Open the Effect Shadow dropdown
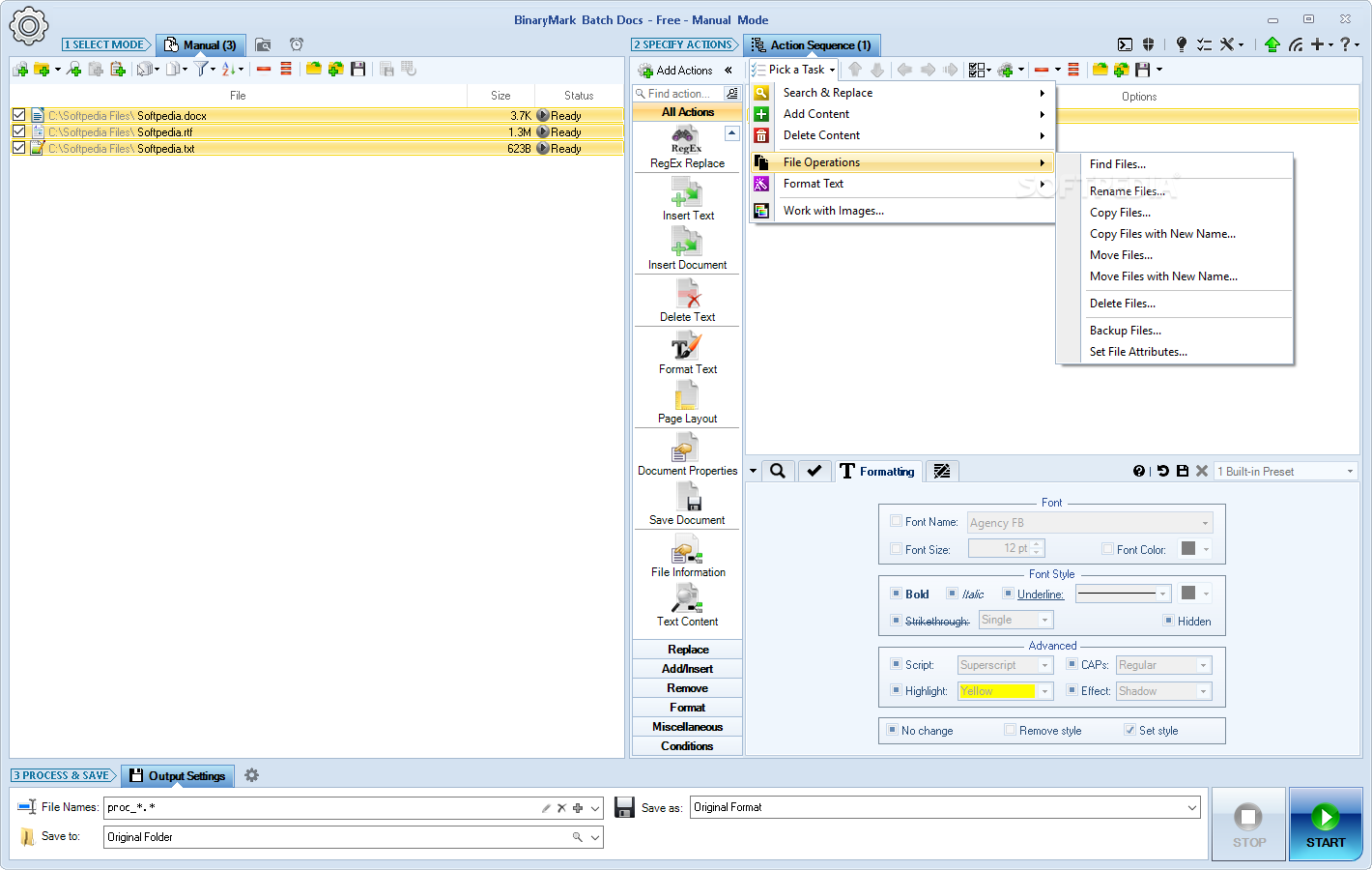This screenshot has height=870, width=1372. point(1163,691)
